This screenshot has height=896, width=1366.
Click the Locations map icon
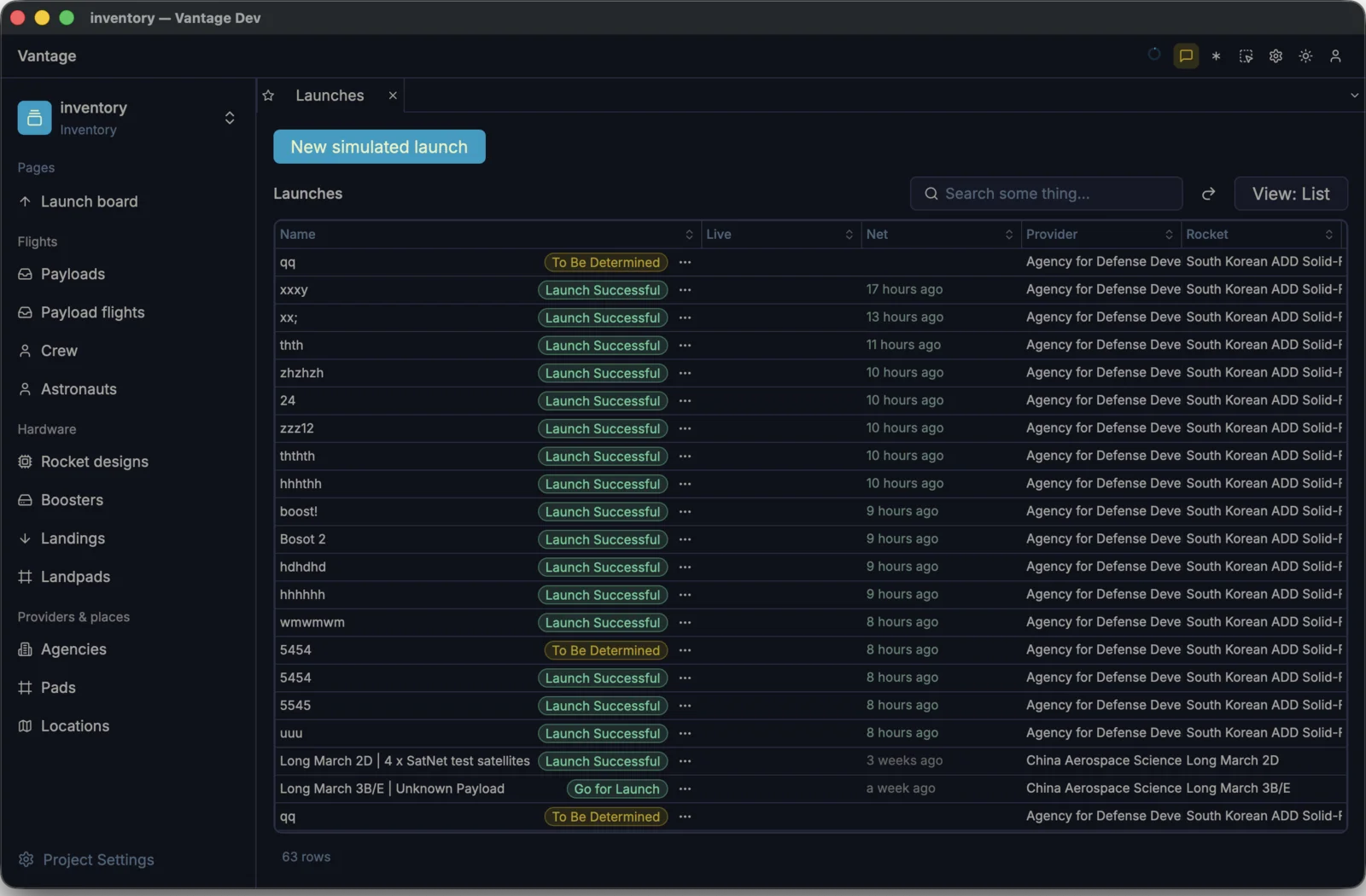[25, 727]
